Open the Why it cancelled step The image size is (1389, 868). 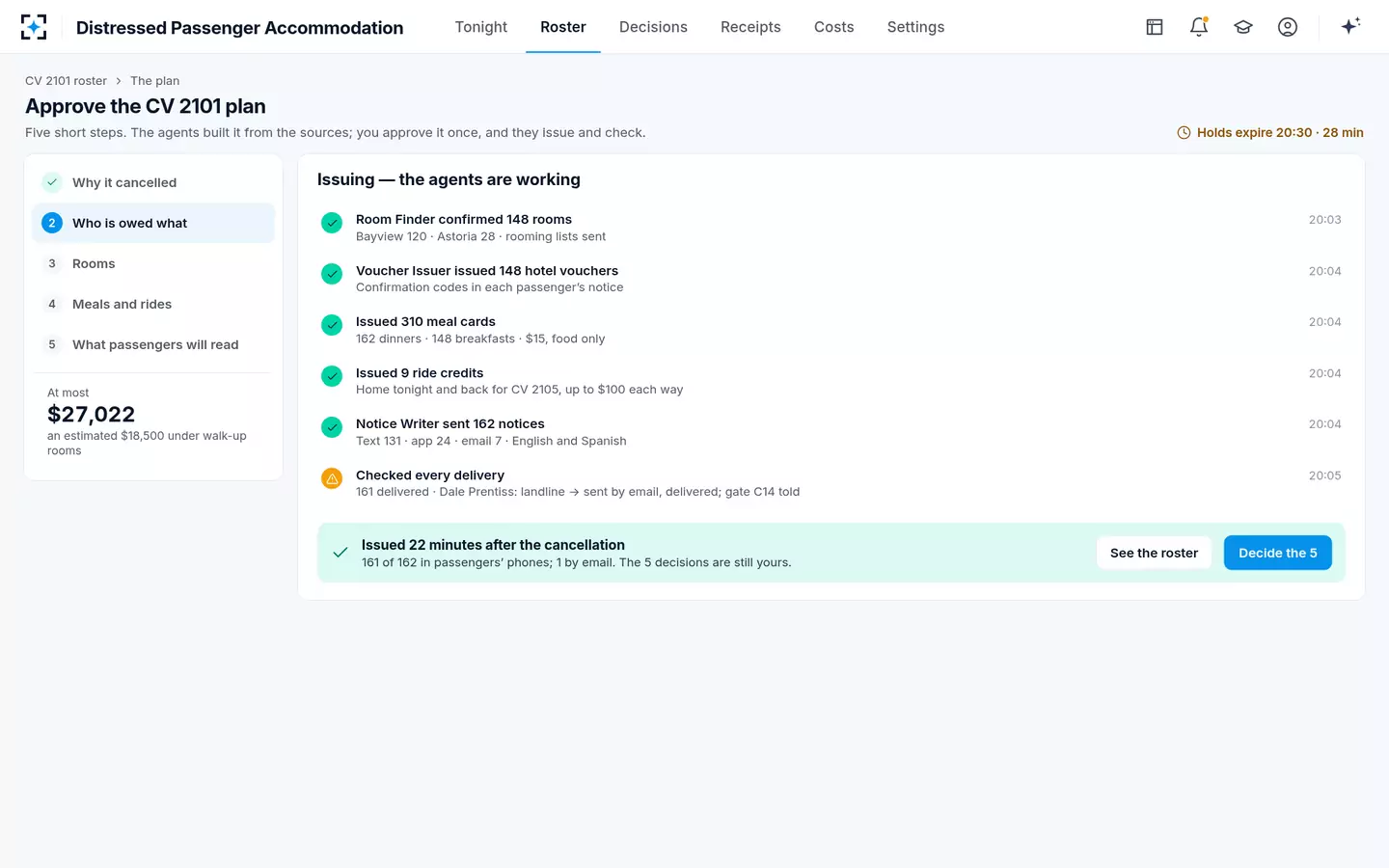(153, 182)
